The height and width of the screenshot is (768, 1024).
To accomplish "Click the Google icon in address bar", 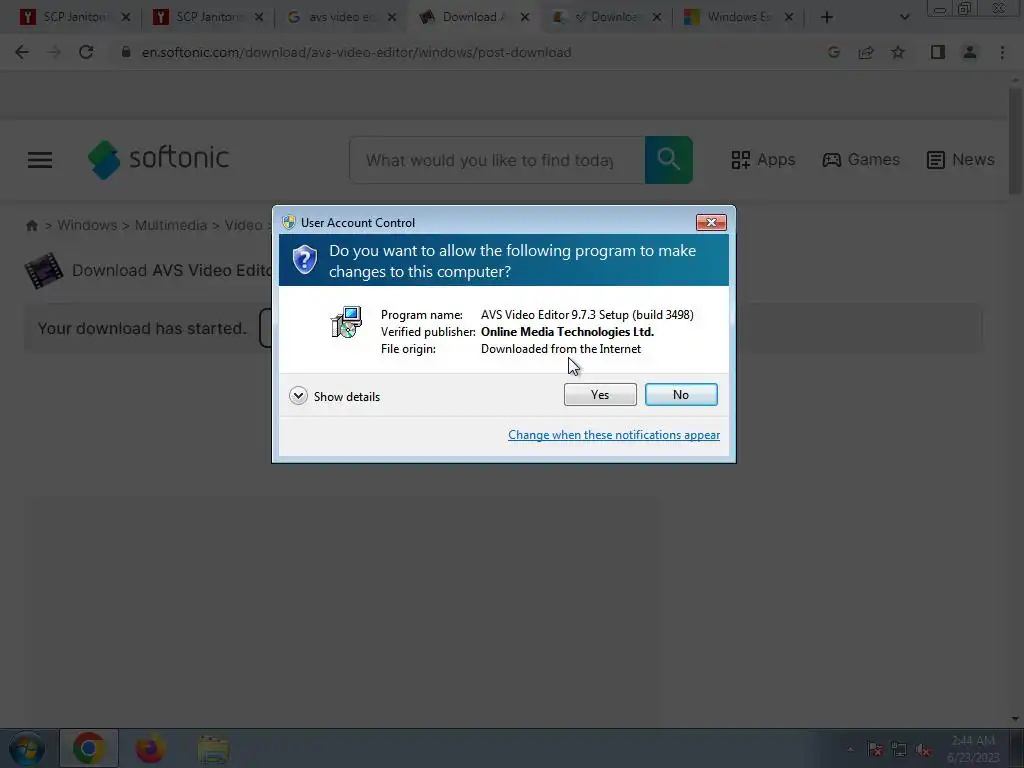I will point(833,52).
